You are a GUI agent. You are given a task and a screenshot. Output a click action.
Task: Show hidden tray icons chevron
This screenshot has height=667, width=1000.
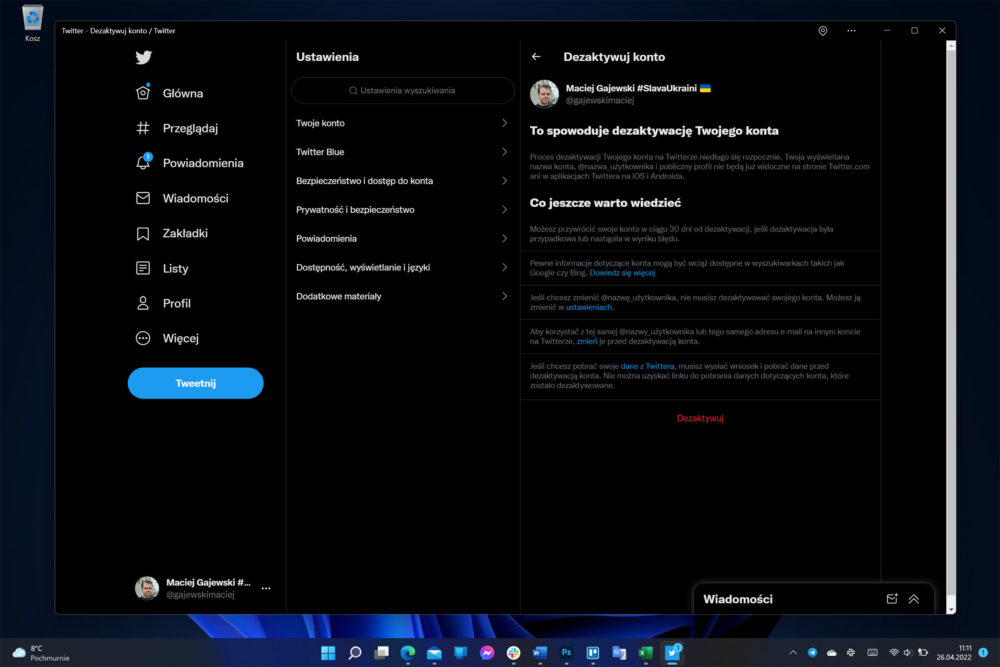pos(793,652)
